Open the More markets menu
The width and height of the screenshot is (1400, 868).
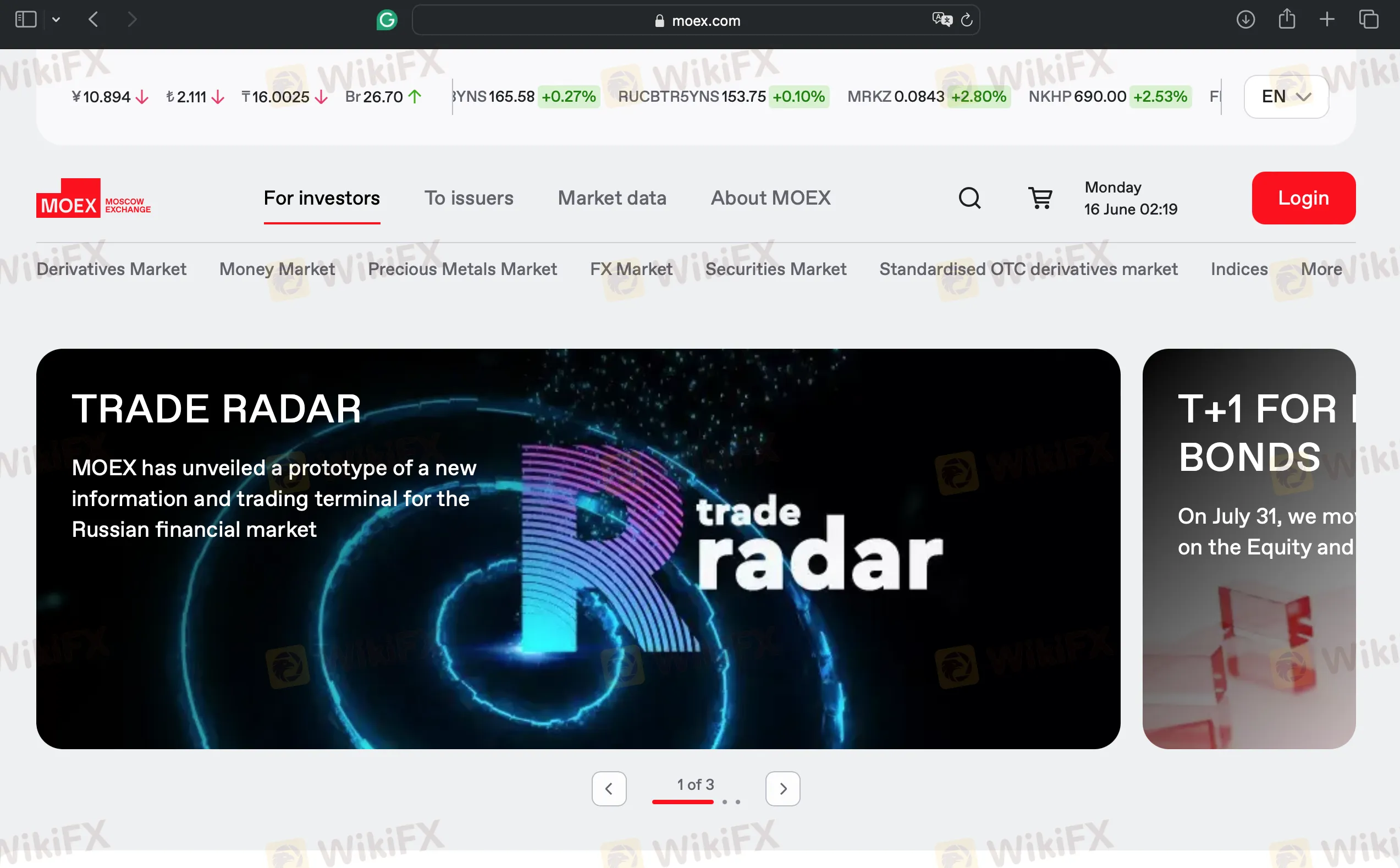coord(1321,268)
